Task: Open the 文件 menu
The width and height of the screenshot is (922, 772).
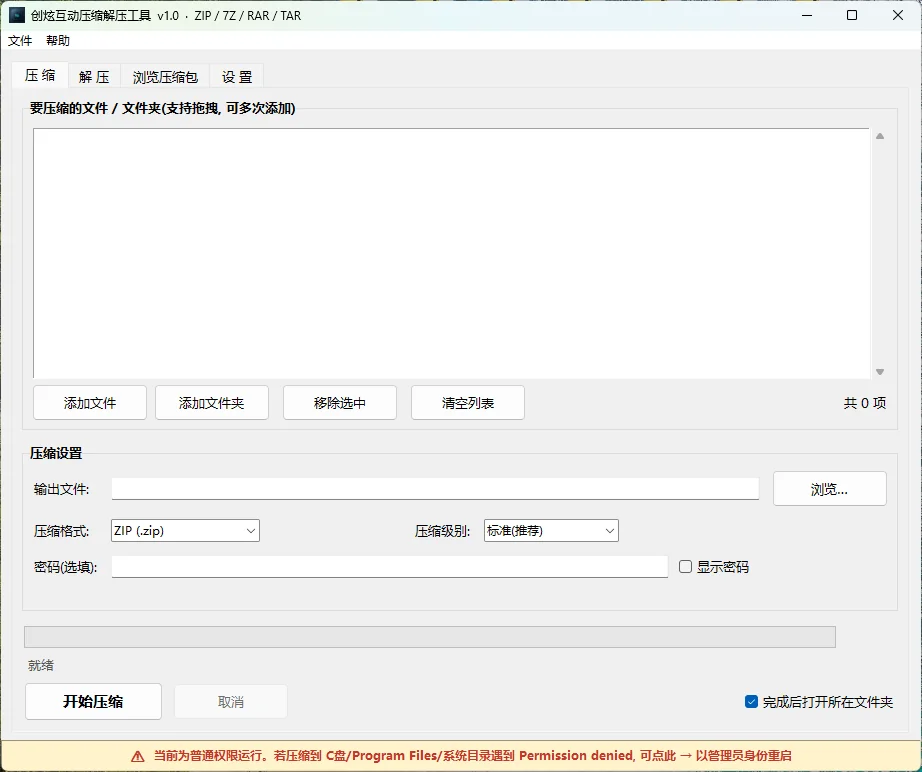Action: (x=20, y=41)
